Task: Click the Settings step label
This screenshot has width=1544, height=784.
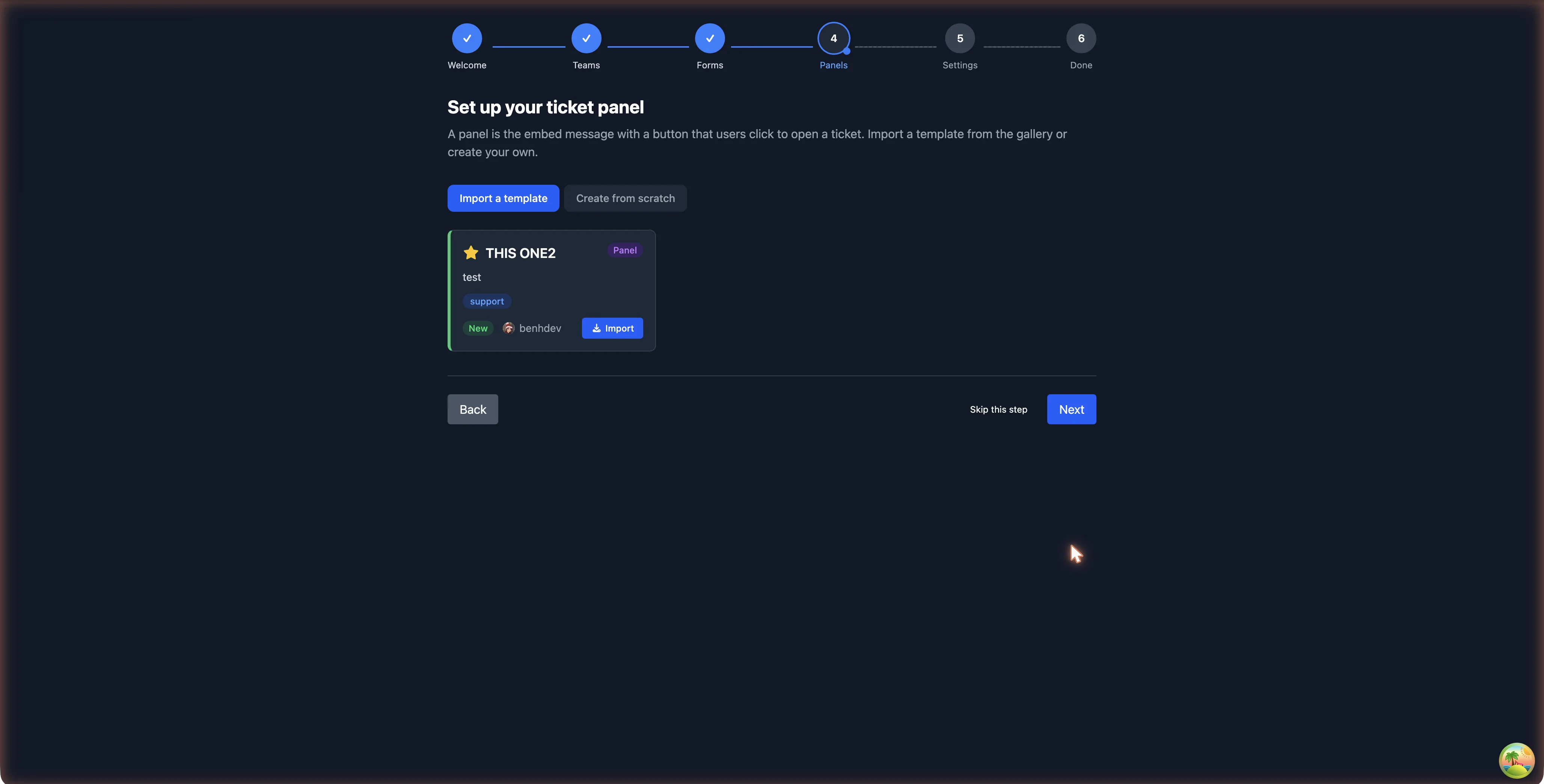Action: click(x=960, y=65)
